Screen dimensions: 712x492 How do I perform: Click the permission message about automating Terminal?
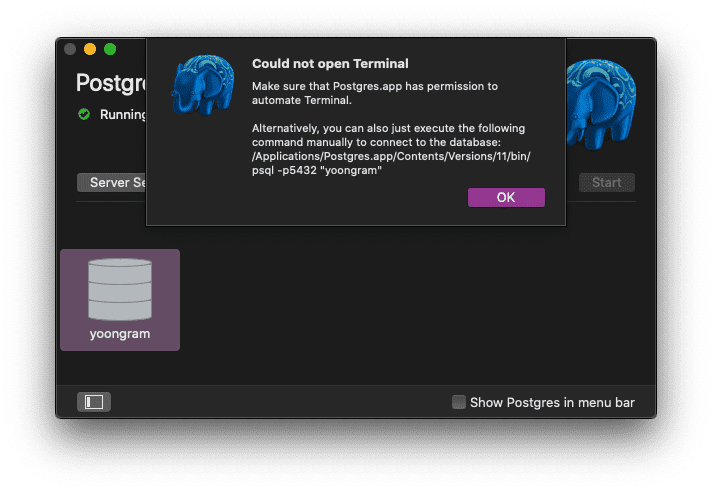tap(374, 93)
